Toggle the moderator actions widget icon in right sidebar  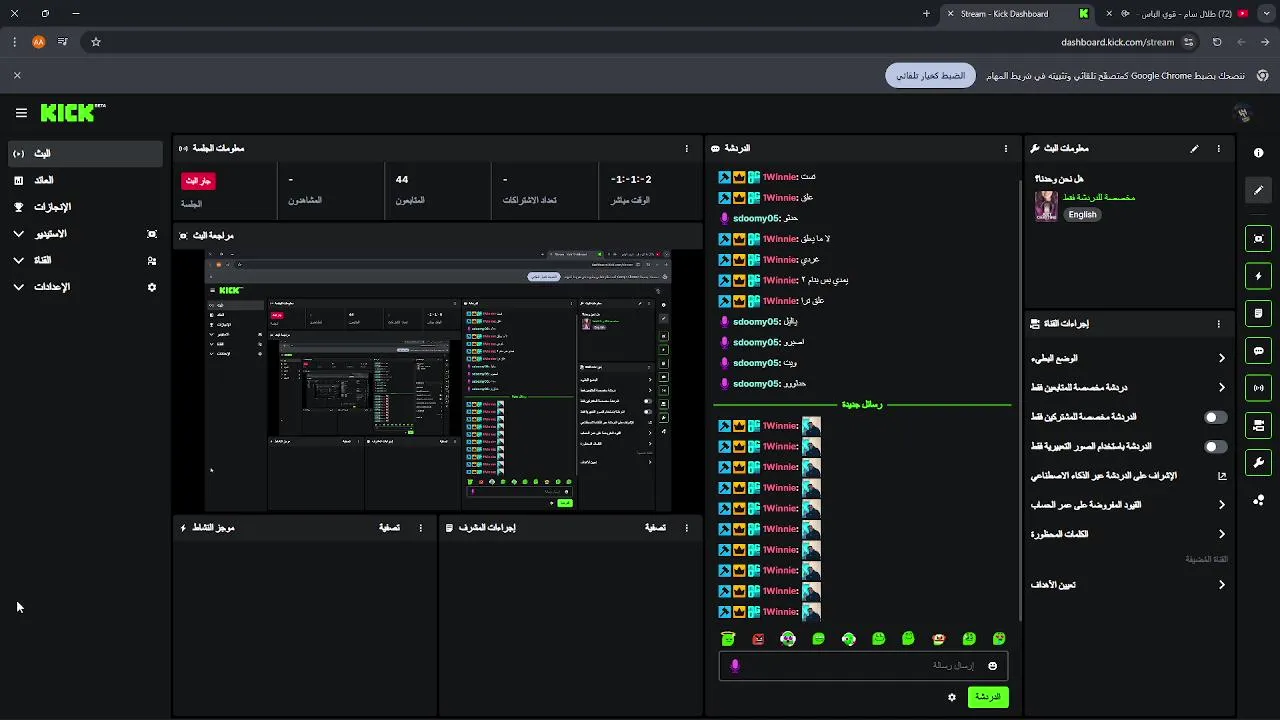pos(1258,426)
